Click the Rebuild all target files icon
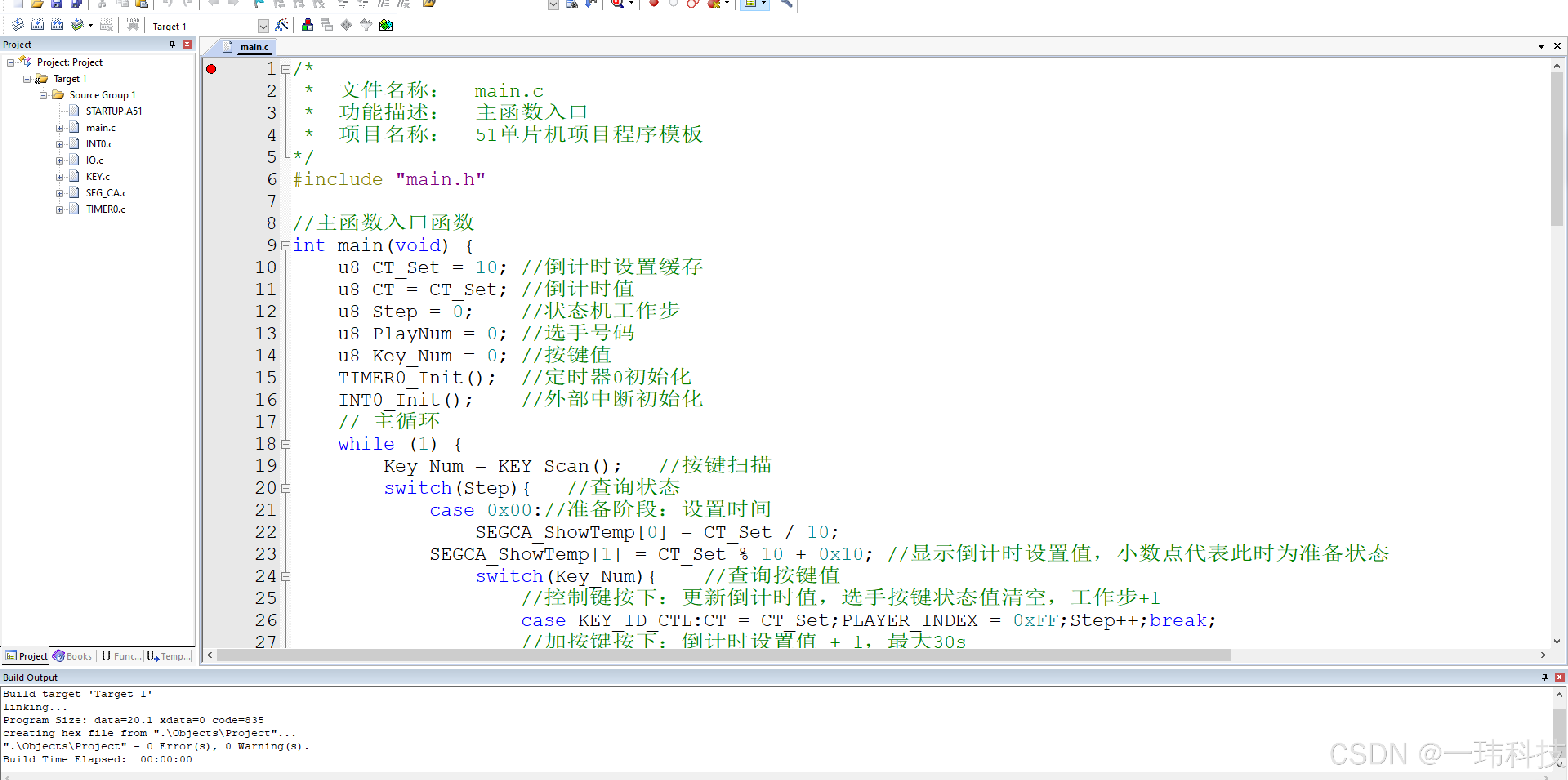The width and height of the screenshot is (1568, 780). (x=57, y=25)
